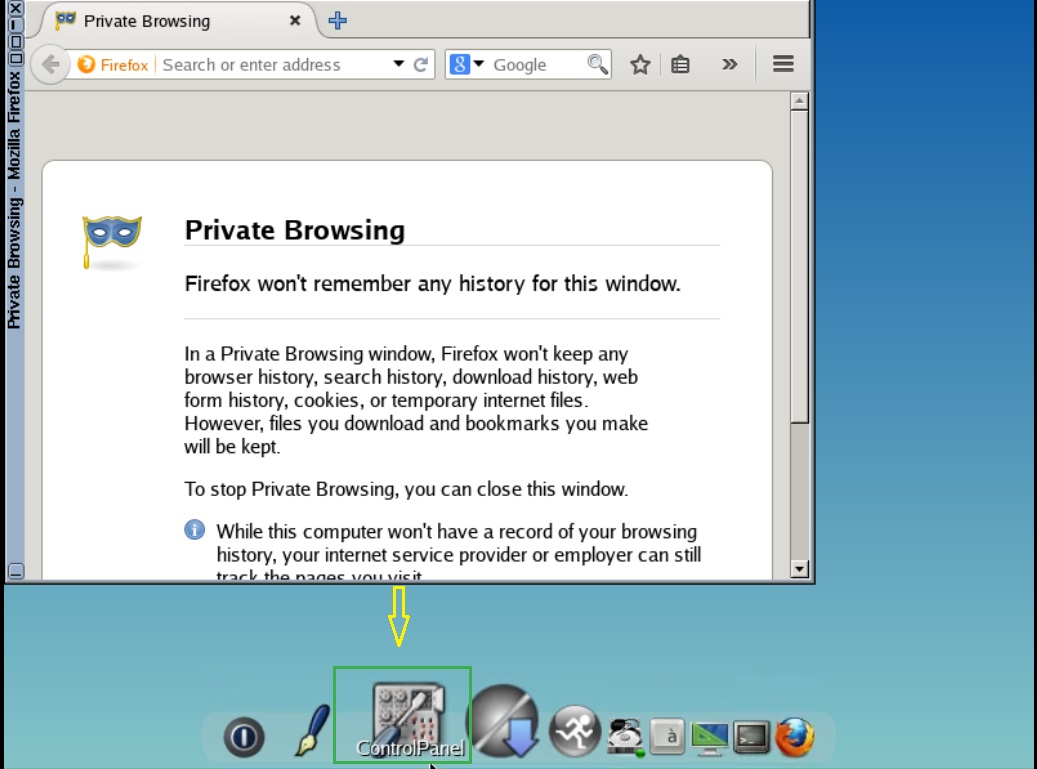Click the blue info icon beside the warning

point(194,530)
